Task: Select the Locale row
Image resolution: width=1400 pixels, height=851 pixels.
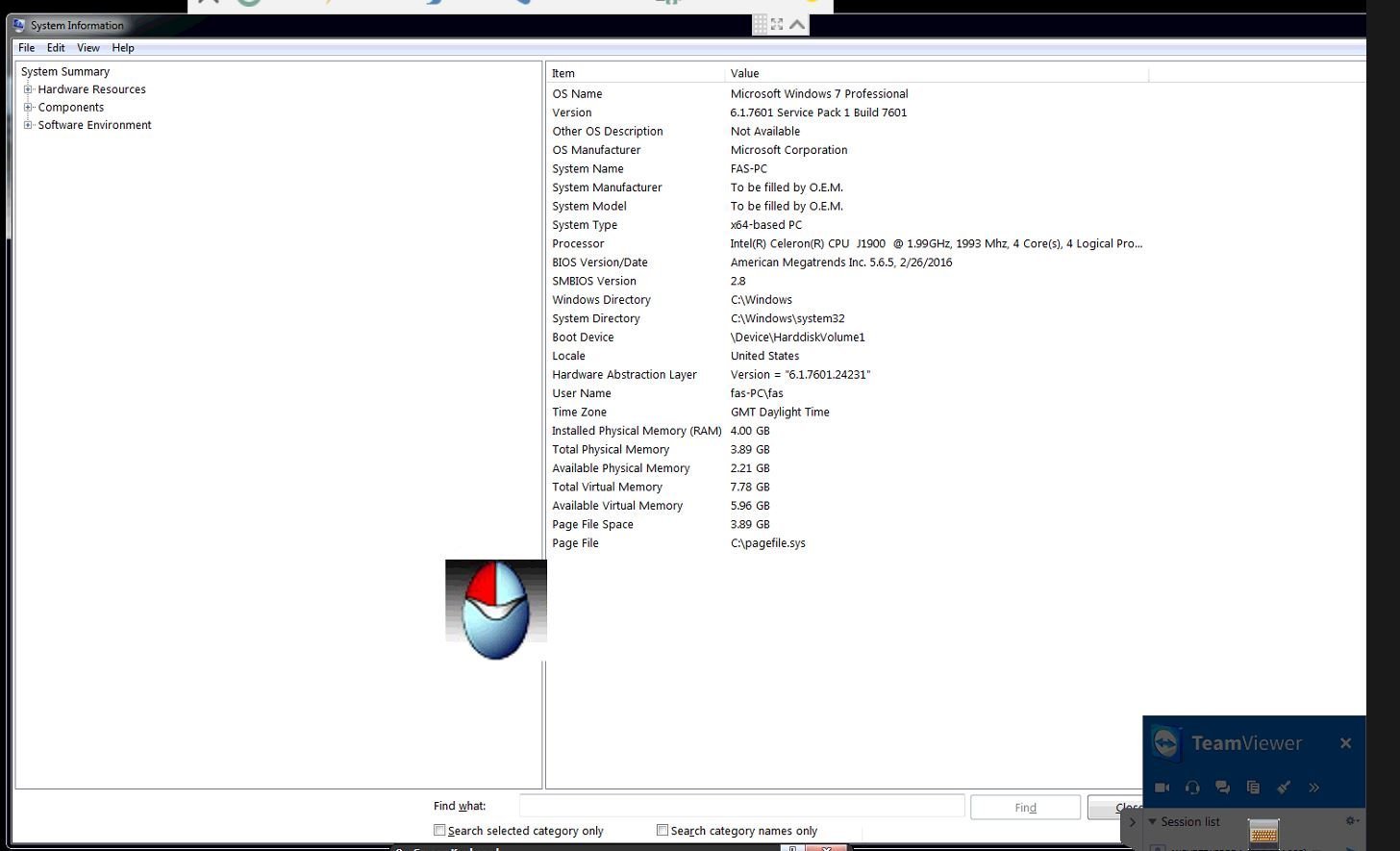Action: (x=847, y=356)
